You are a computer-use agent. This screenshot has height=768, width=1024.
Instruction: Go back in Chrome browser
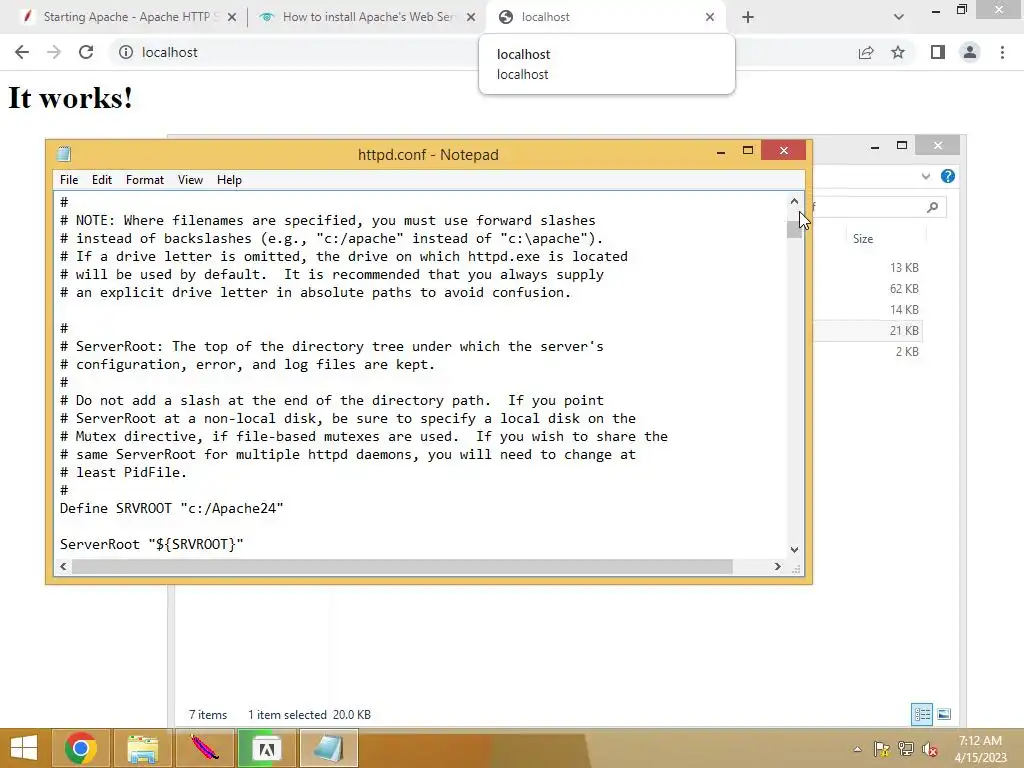coord(22,52)
